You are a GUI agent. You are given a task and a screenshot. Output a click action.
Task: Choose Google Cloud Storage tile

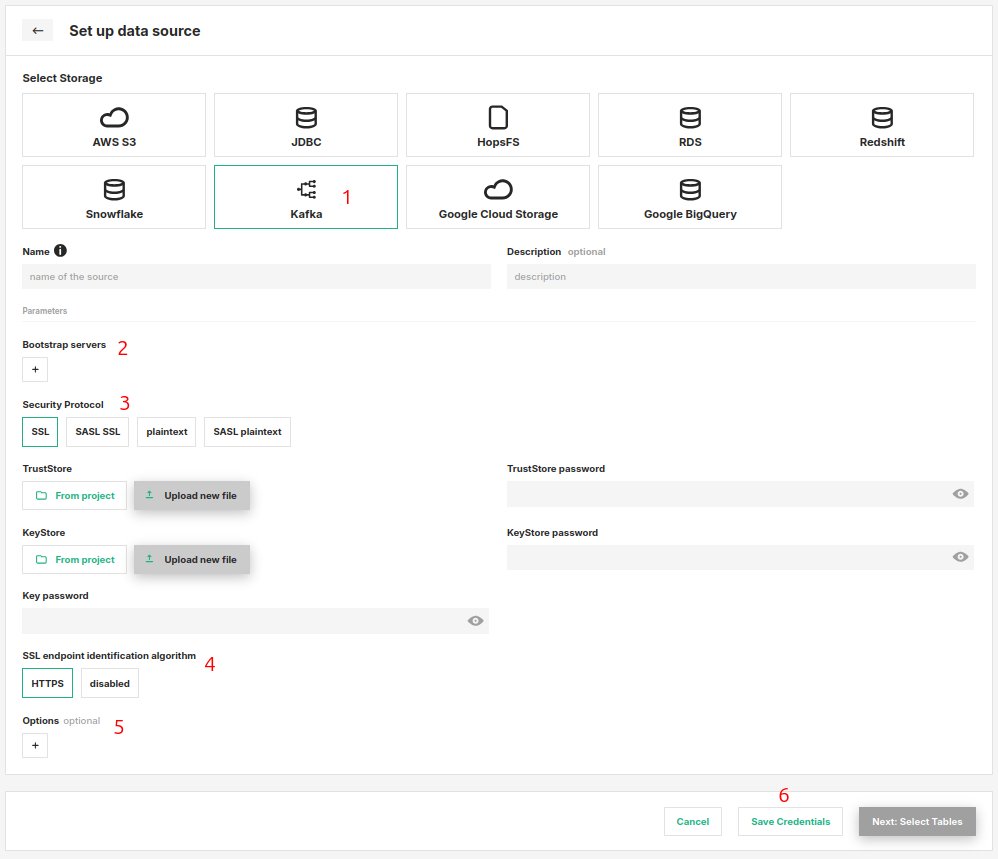pos(498,197)
